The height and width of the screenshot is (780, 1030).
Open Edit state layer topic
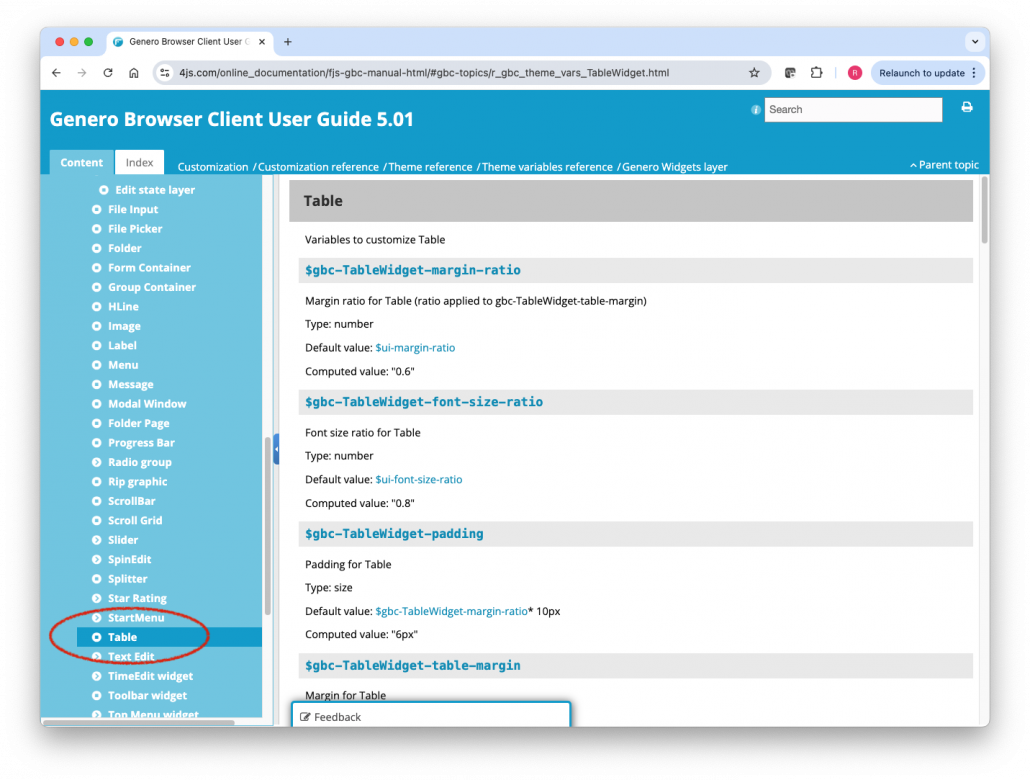pyautogui.click(x=155, y=190)
